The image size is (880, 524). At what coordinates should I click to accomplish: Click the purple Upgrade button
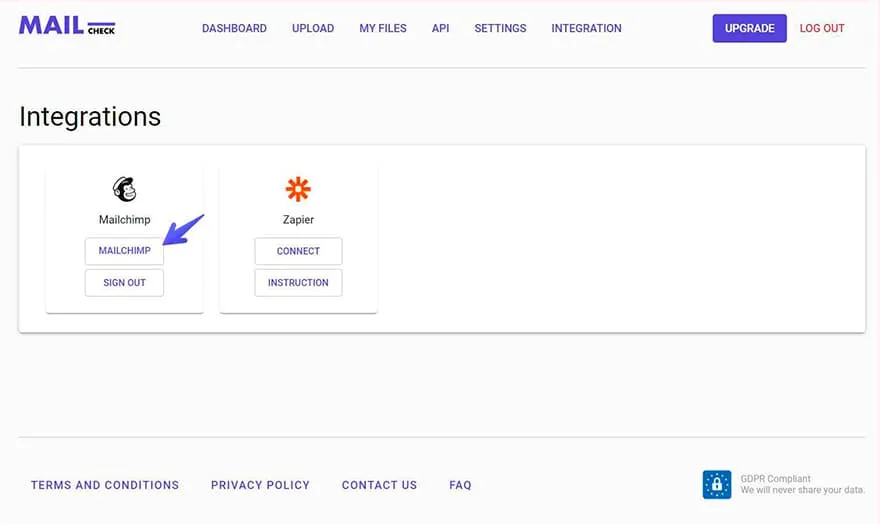coord(749,28)
